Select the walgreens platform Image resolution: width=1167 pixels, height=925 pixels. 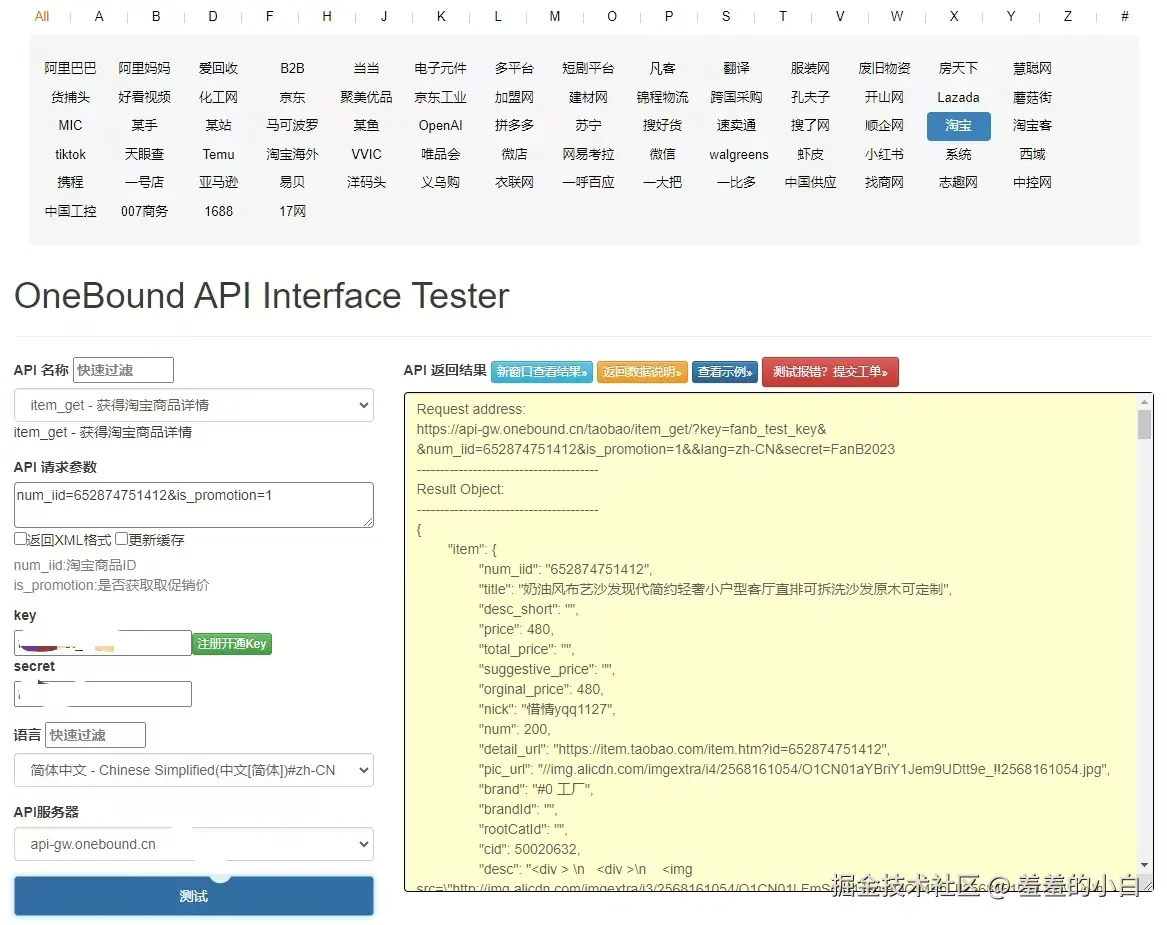738,155
